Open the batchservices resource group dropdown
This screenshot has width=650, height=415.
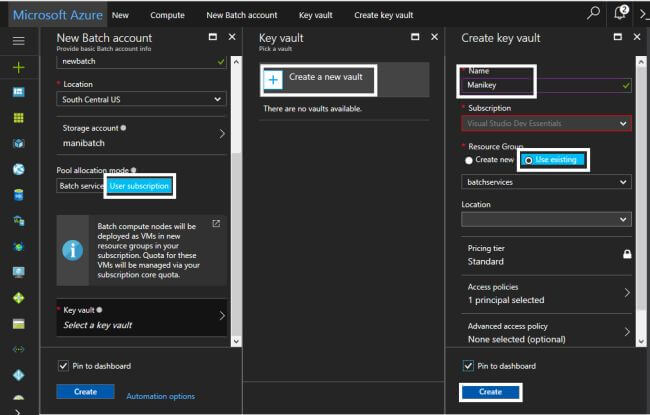pyautogui.click(x=546, y=182)
